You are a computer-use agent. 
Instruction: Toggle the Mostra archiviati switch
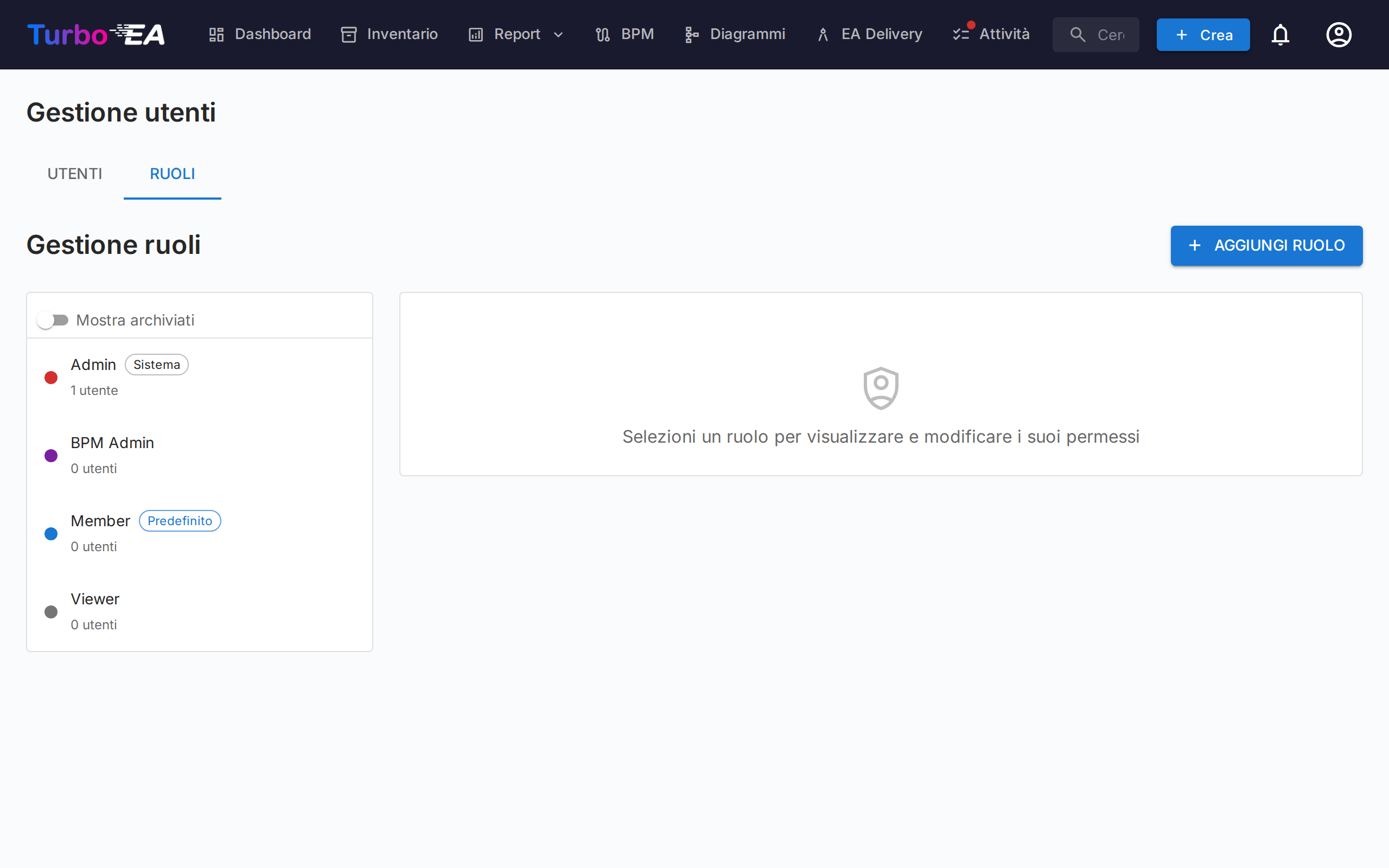pos(53,320)
